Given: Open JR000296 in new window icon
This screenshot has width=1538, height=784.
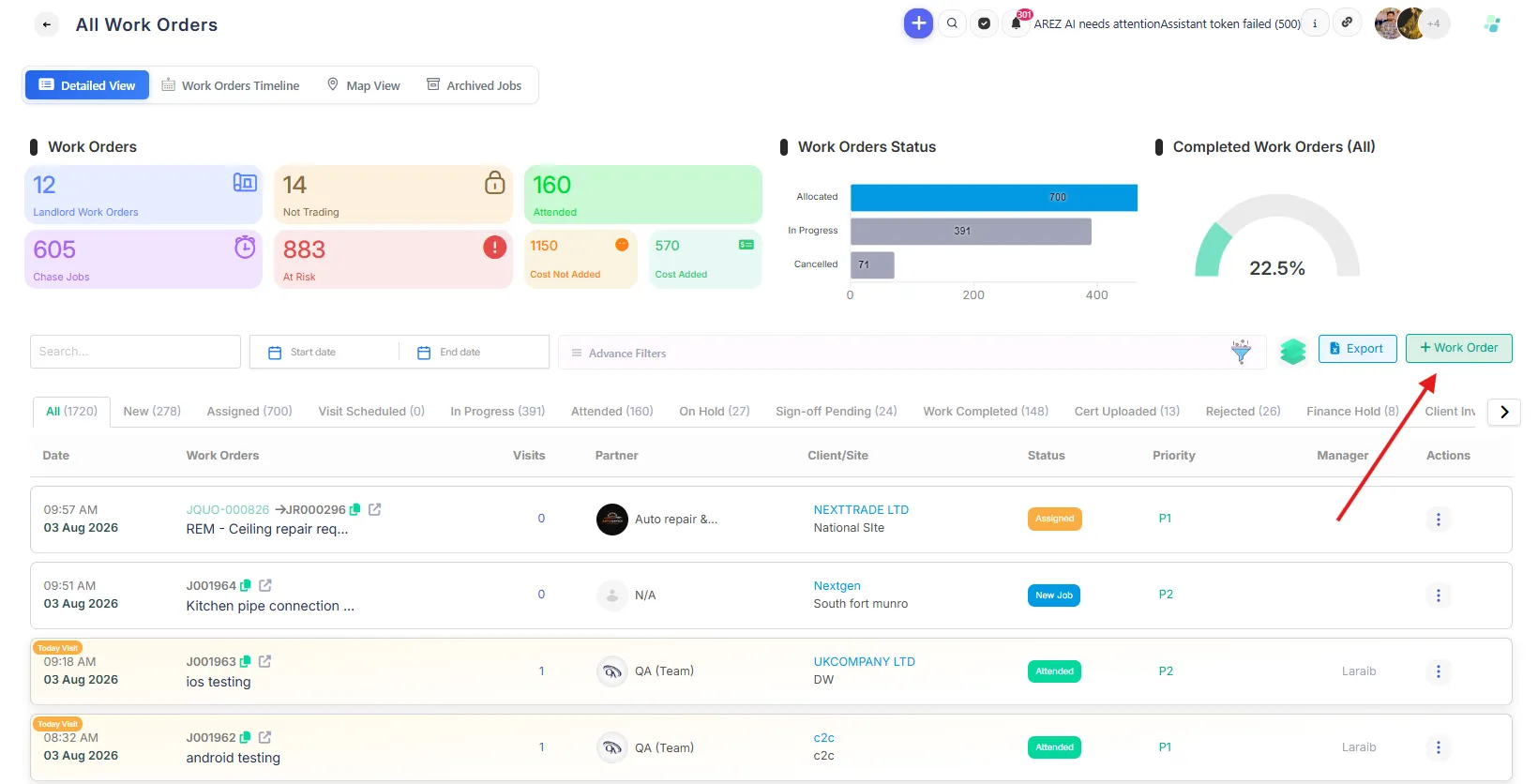Looking at the screenshot, I should tap(374, 509).
